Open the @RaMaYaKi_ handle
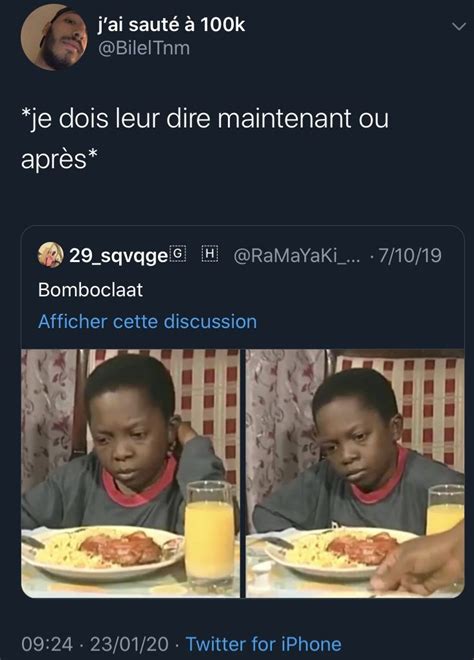Screen dimensions: 474x660 coord(296,255)
